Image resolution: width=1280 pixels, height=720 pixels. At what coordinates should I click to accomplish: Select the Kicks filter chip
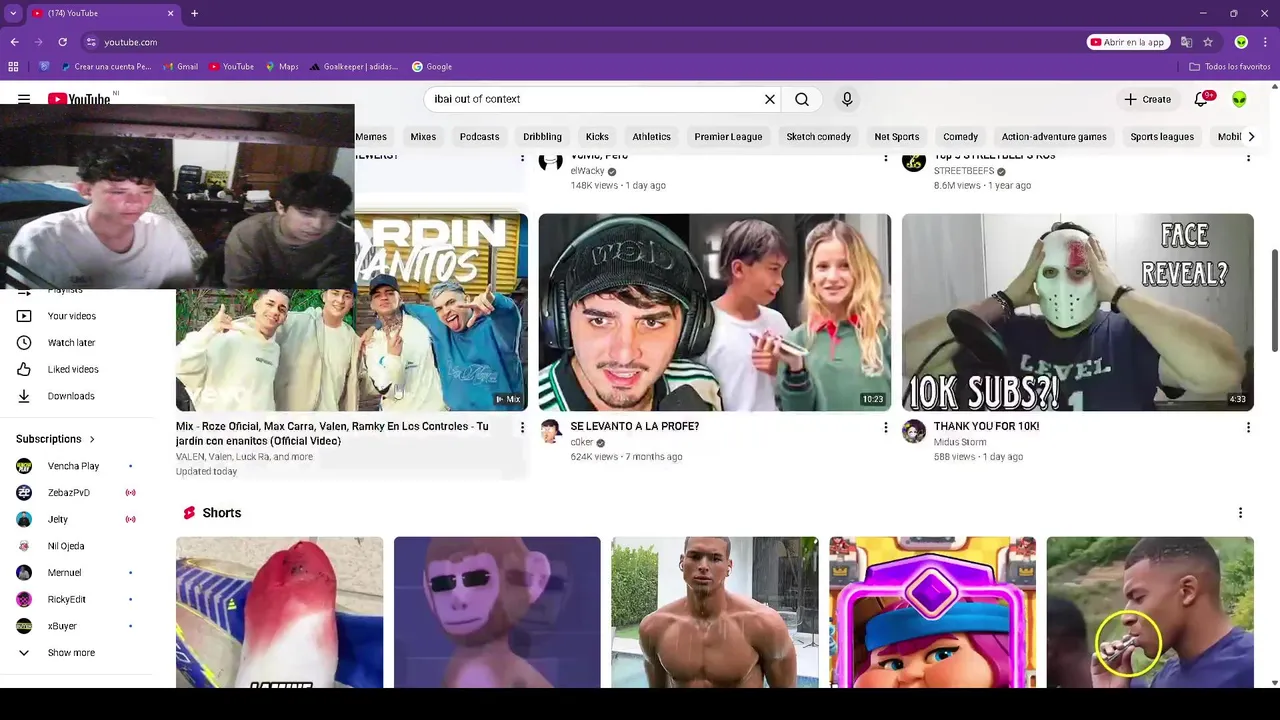597,137
